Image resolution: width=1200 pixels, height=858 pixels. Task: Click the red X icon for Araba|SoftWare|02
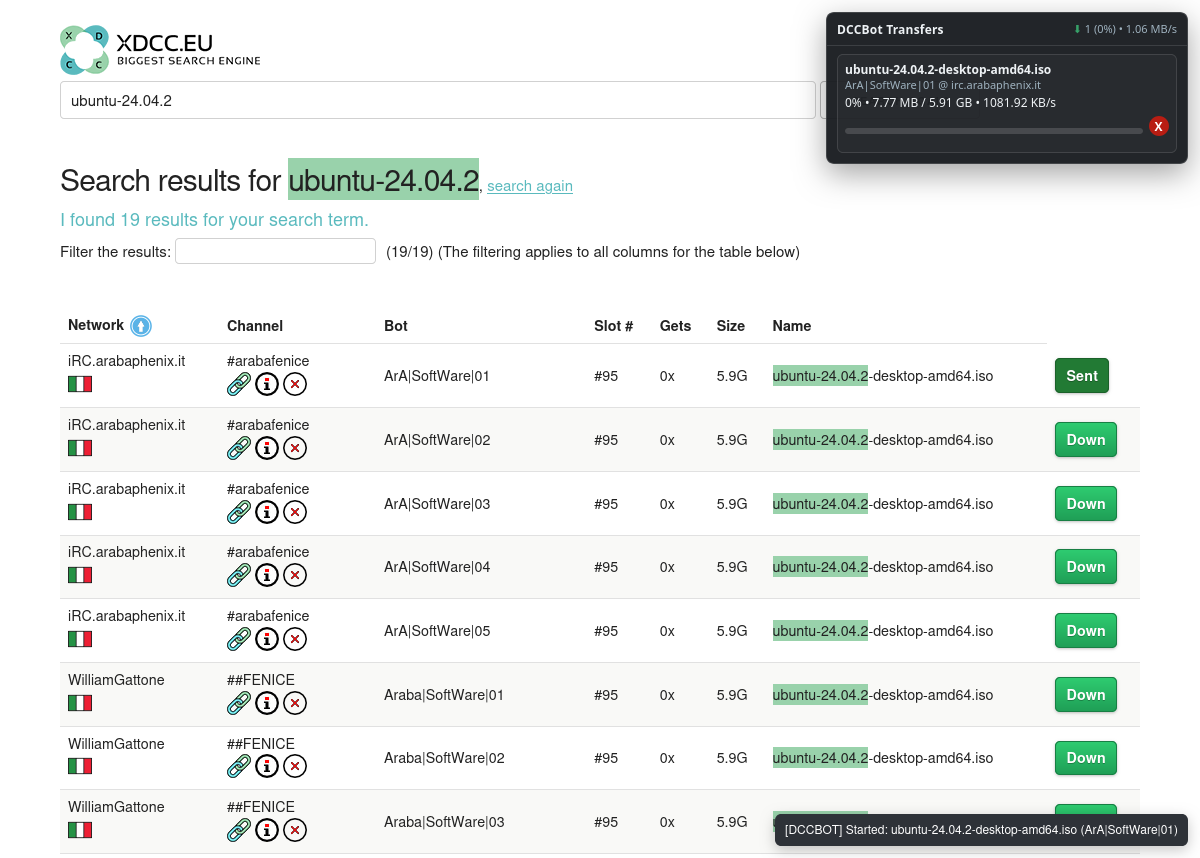click(295, 766)
